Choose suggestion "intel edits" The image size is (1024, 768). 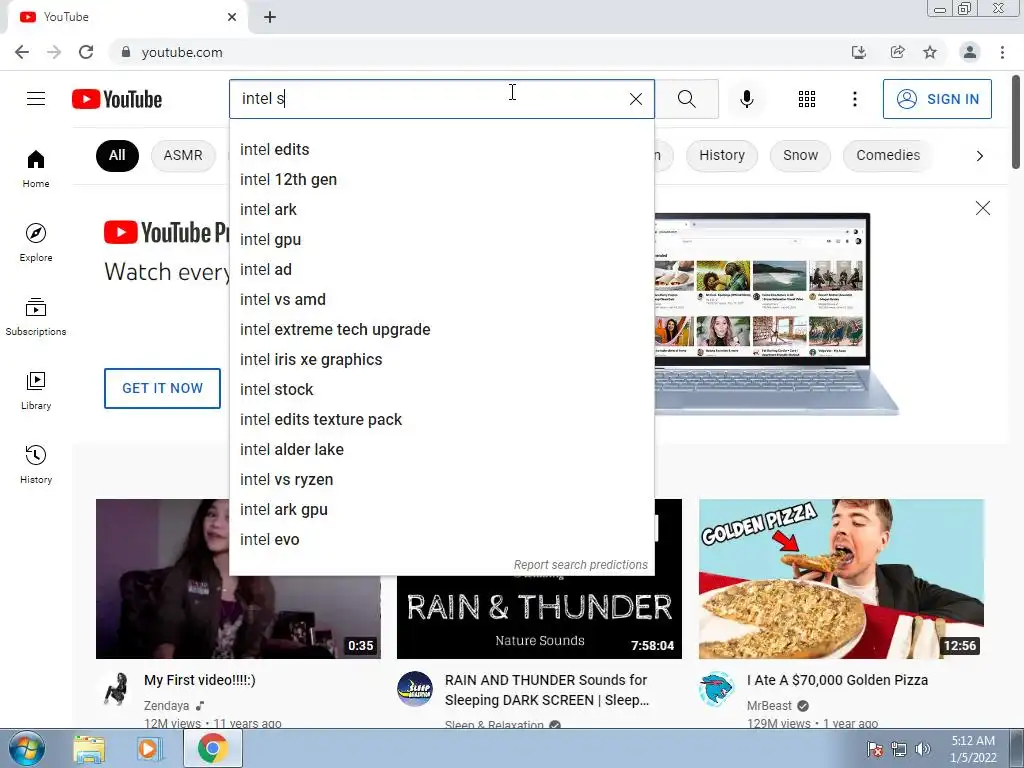(x=441, y=150)
